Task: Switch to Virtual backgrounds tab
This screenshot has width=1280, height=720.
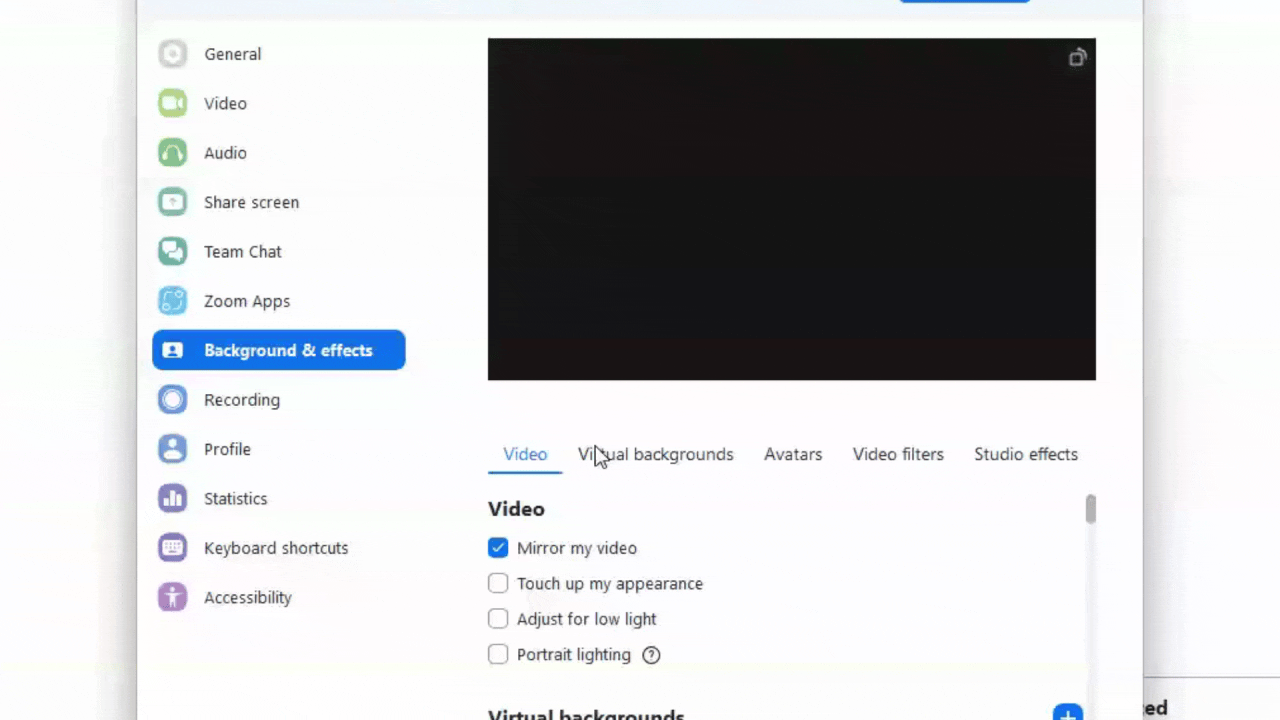Action: click(x=655, y=454)
